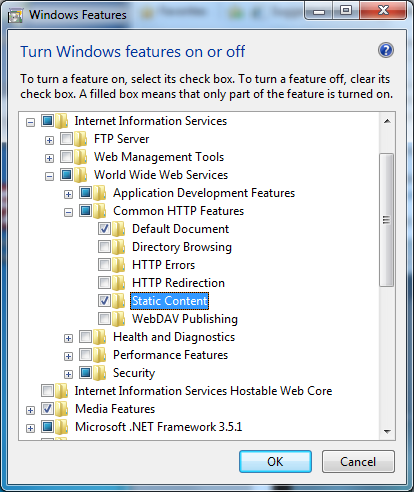
Task: Click the scrollbar down arrow
Action: point(387,432)
